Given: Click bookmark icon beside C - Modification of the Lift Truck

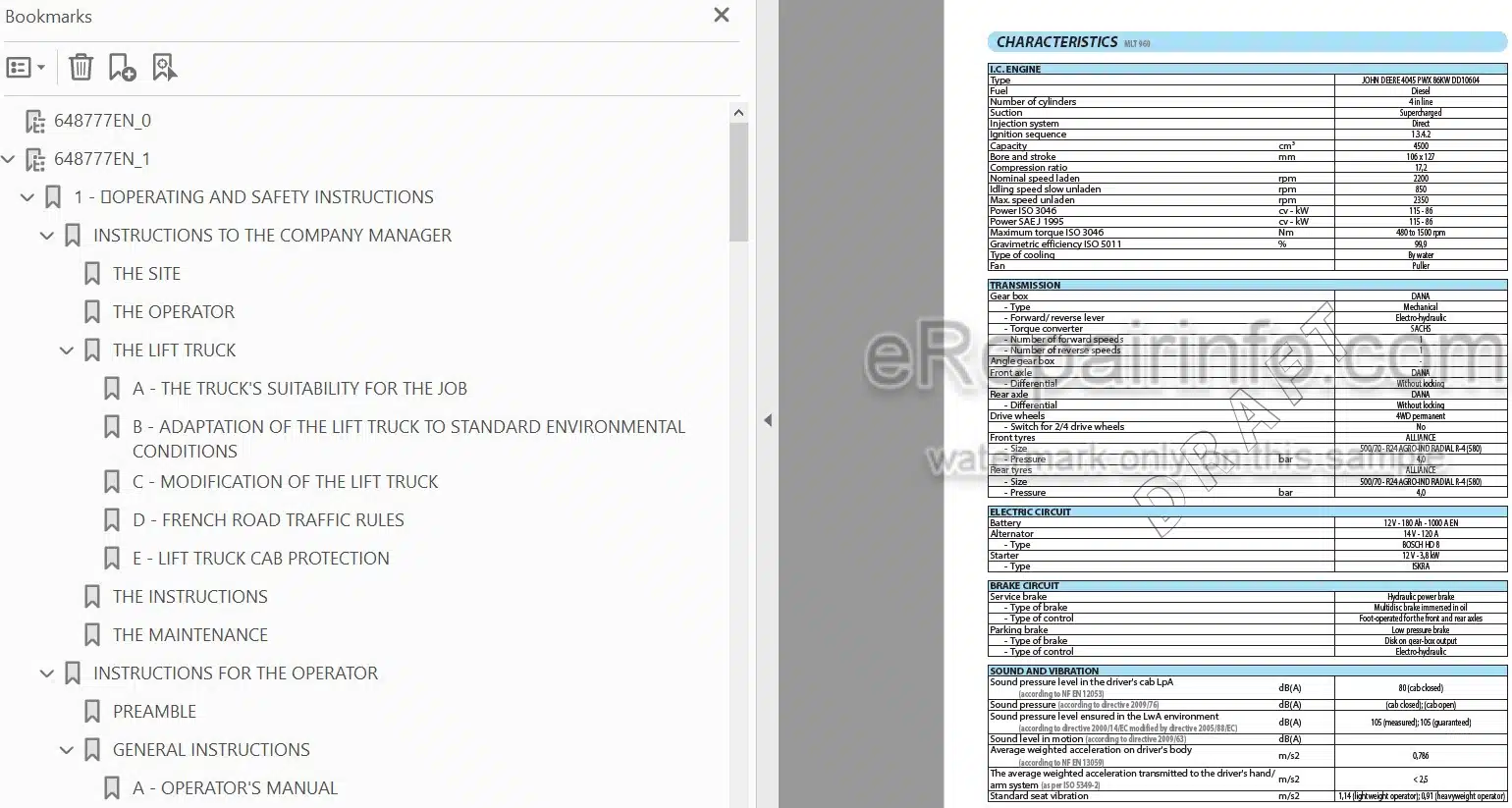Looking at the screenshot, I should tap(112, 482).
